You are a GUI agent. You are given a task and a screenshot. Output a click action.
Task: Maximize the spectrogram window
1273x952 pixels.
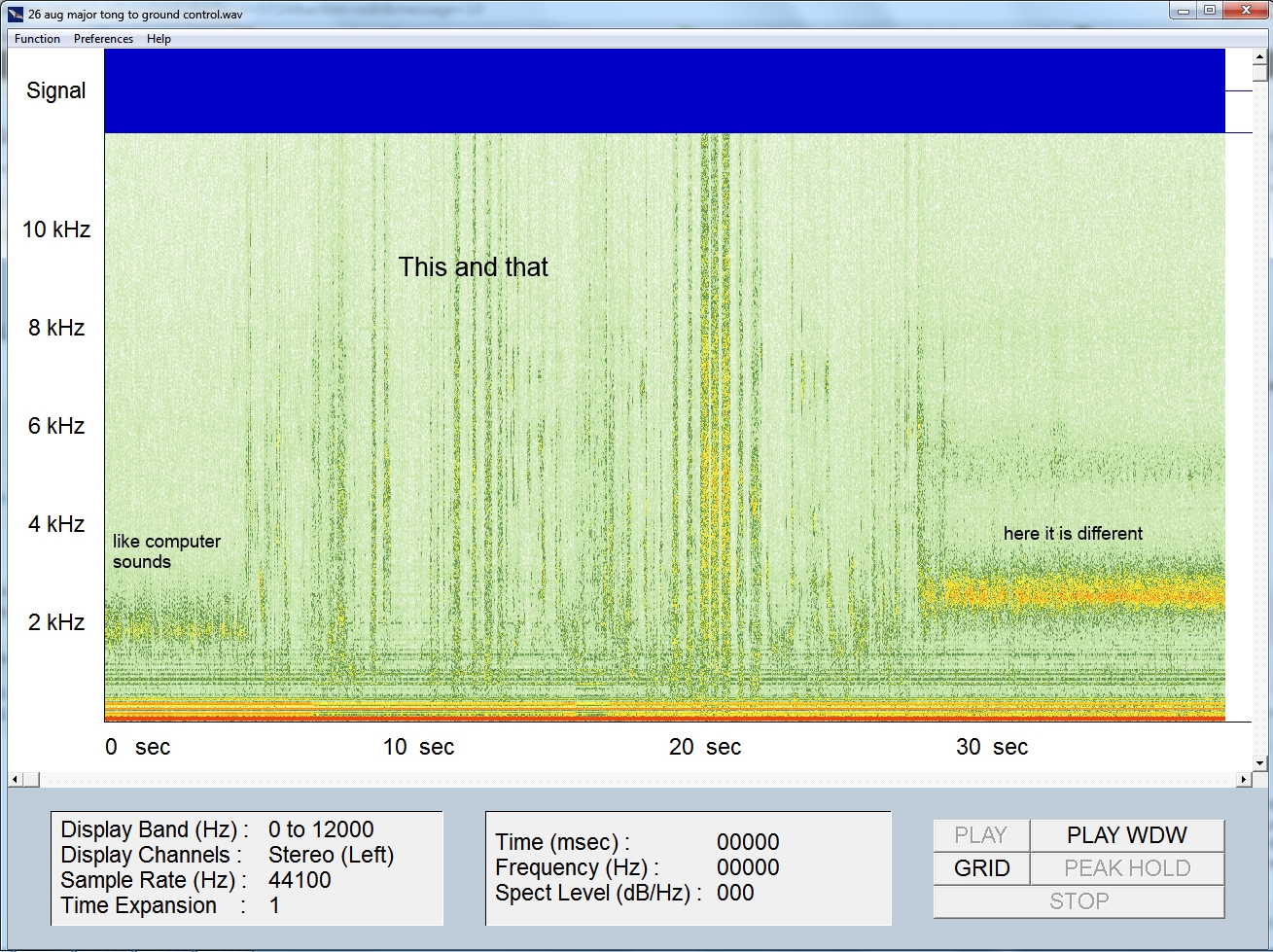click(x=1210, y=11)
